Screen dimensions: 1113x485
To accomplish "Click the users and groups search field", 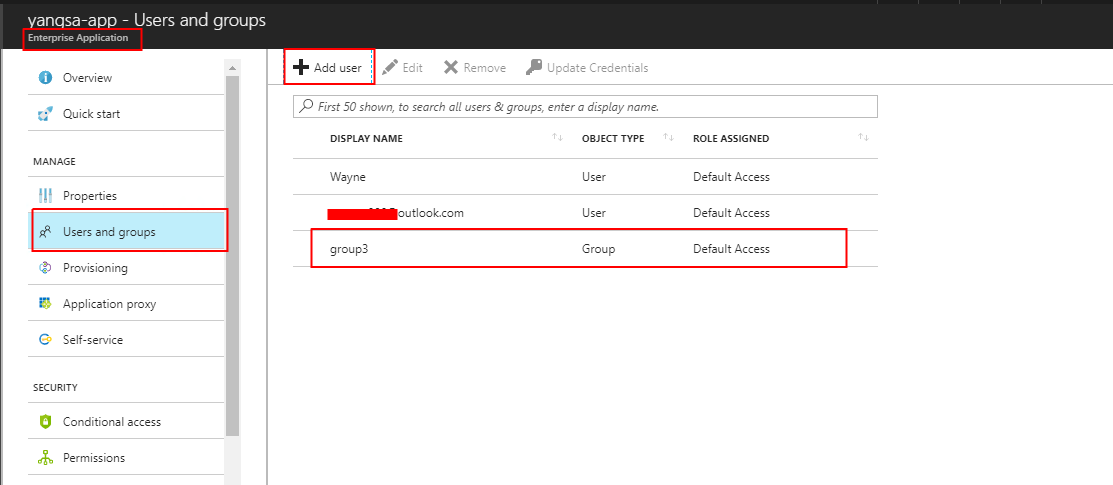I will pyautogui.click(x=585, y=107).
